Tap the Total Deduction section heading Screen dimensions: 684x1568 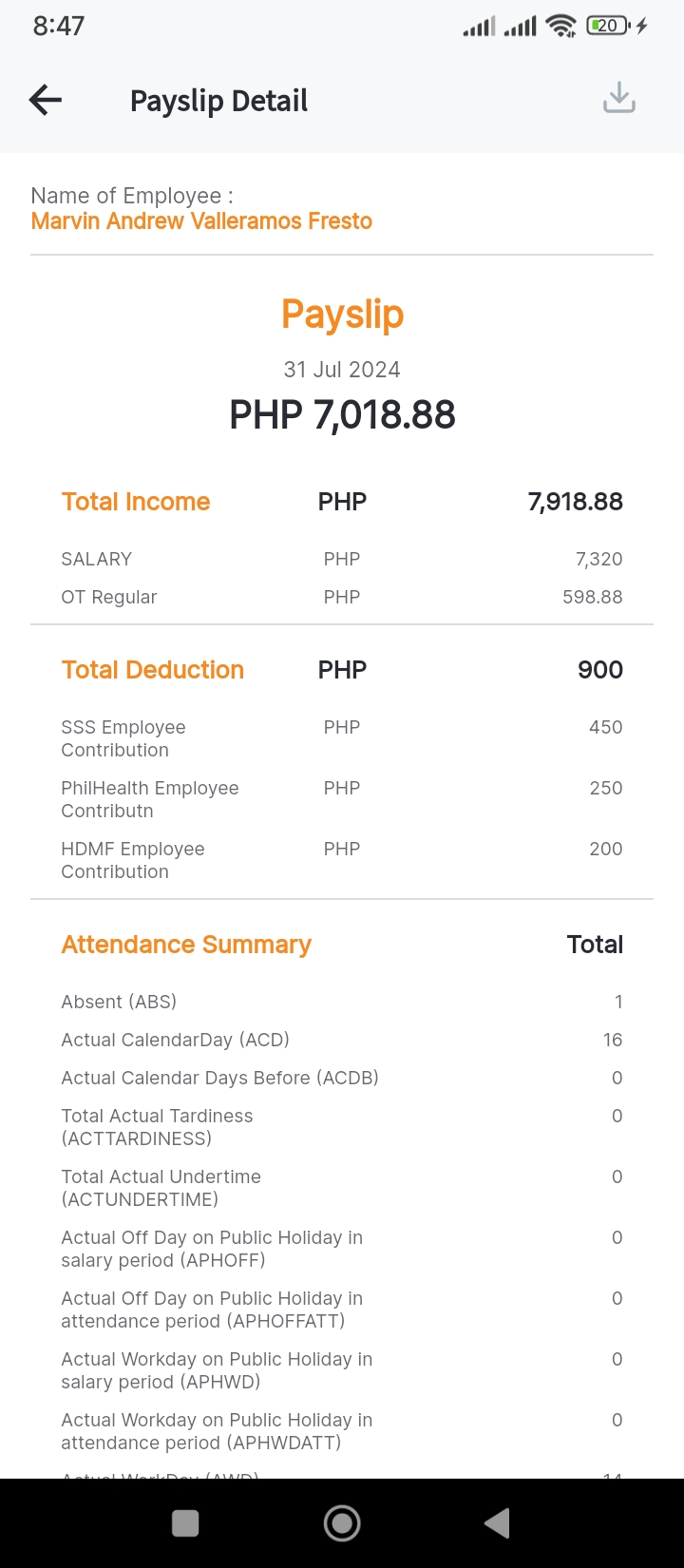pyautogui.click(x=153, y=670)
